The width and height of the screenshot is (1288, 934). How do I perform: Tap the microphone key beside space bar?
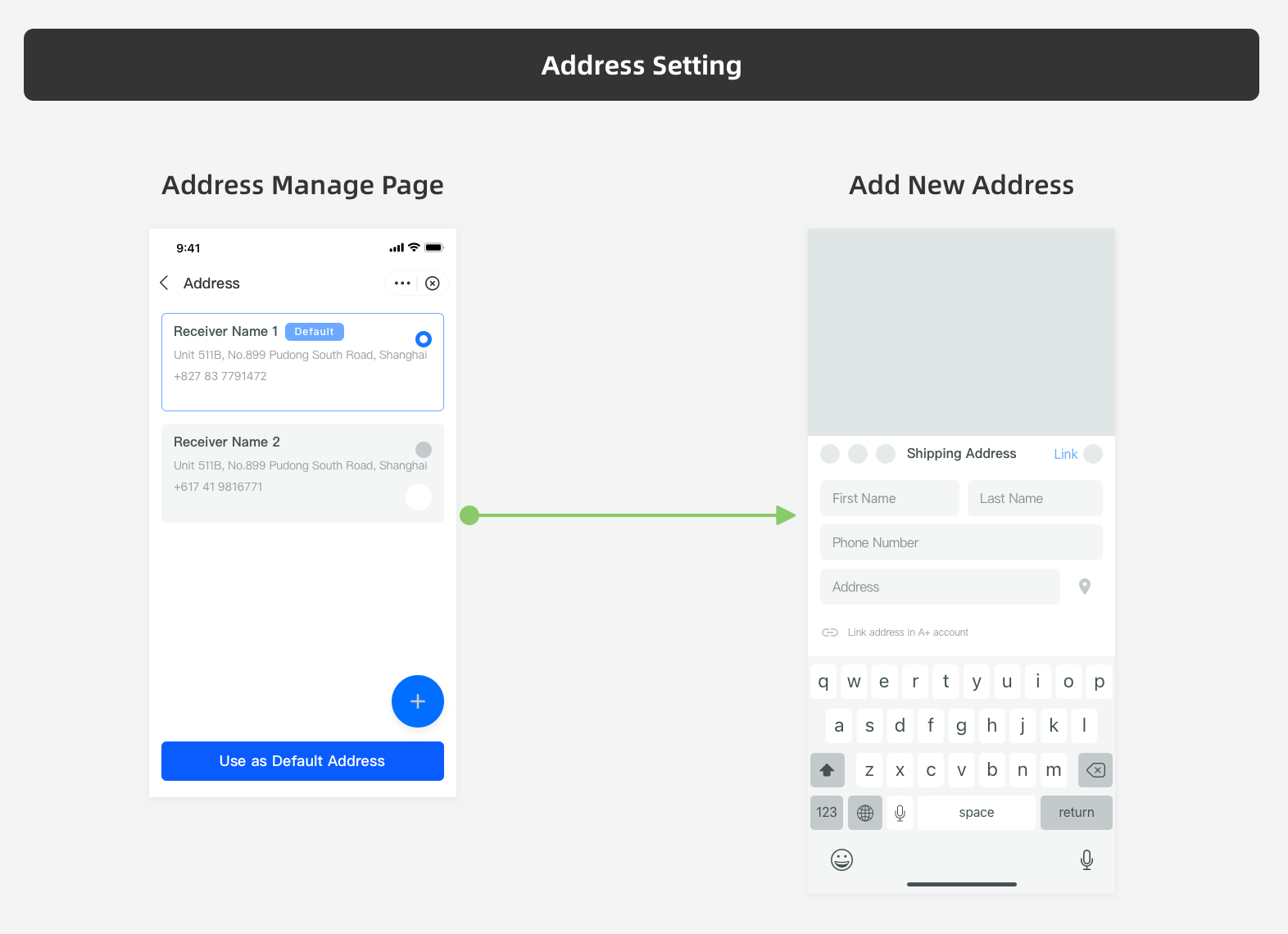click(x=900, y=813)
